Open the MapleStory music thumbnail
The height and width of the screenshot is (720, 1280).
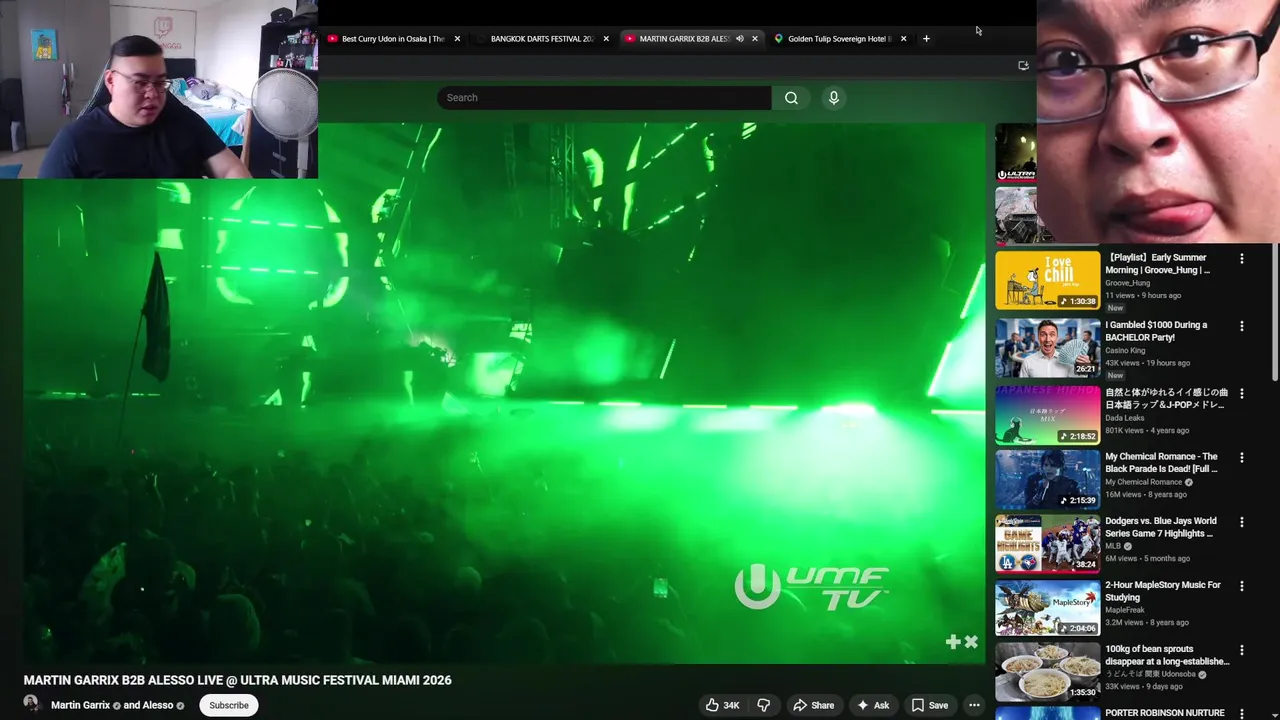tap(1047, 608)
